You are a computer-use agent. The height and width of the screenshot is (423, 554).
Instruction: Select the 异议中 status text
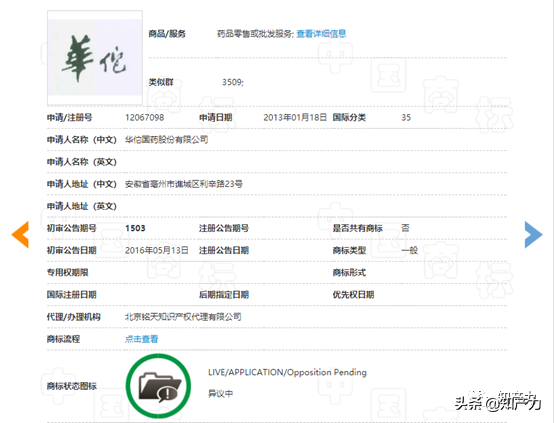[220, 393]
